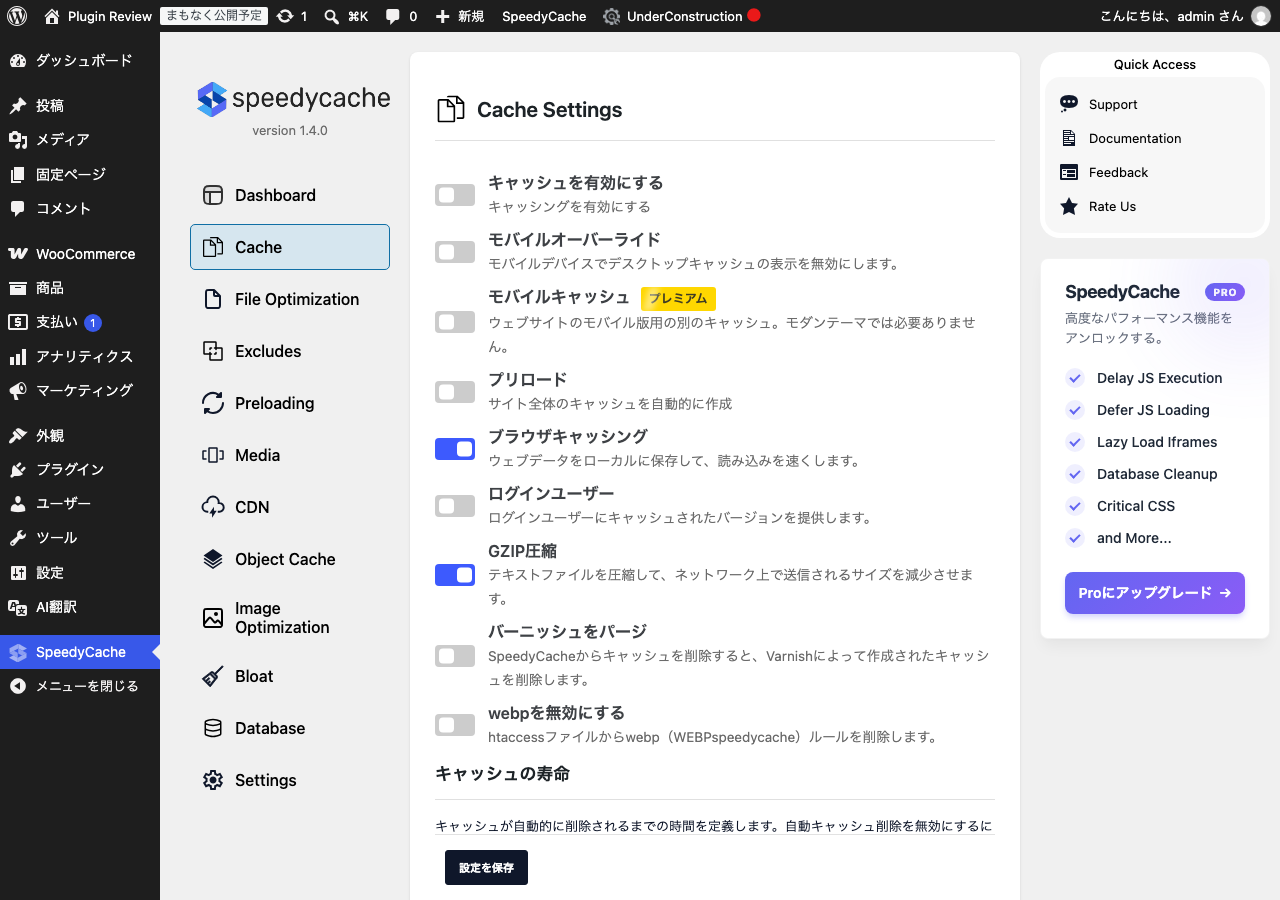Switch to the Excludes tab
This screenshot has width=1280, height=900.
click(x=290, y=351)
